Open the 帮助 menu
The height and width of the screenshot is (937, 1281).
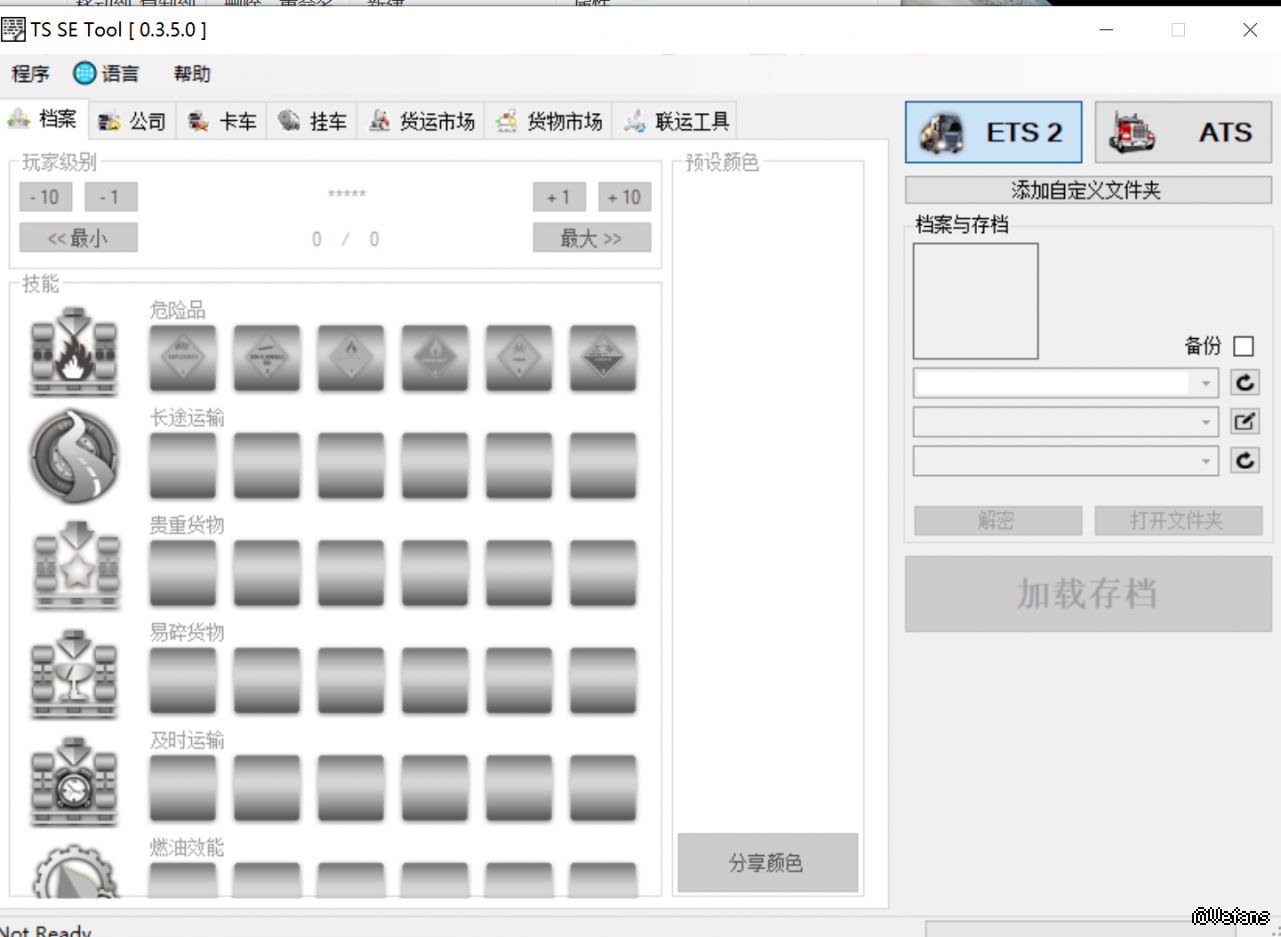[x=192, y=74]
